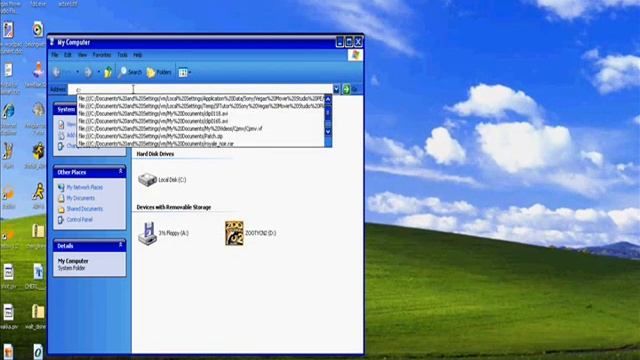Open the View menu

tap(82, 55)
